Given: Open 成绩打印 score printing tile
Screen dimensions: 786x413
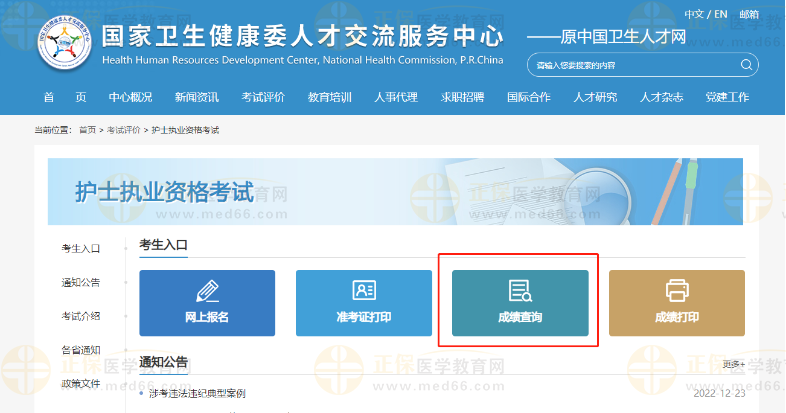Looking at the screenshot, I should click(677, 302).
